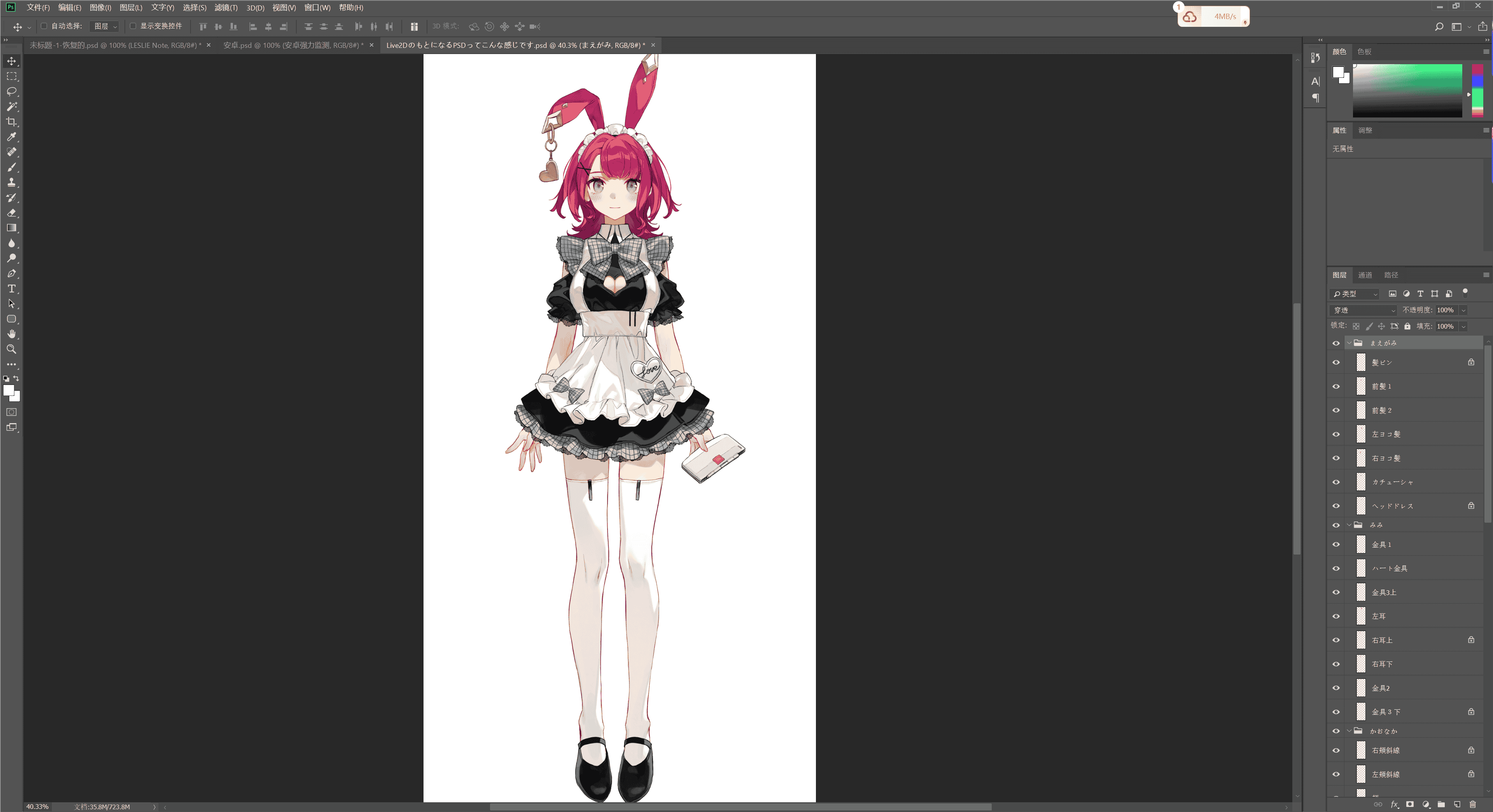Collapse the みみ layer group
The height and width of the screenshot is (812, 1493).
click(1349, 525)
